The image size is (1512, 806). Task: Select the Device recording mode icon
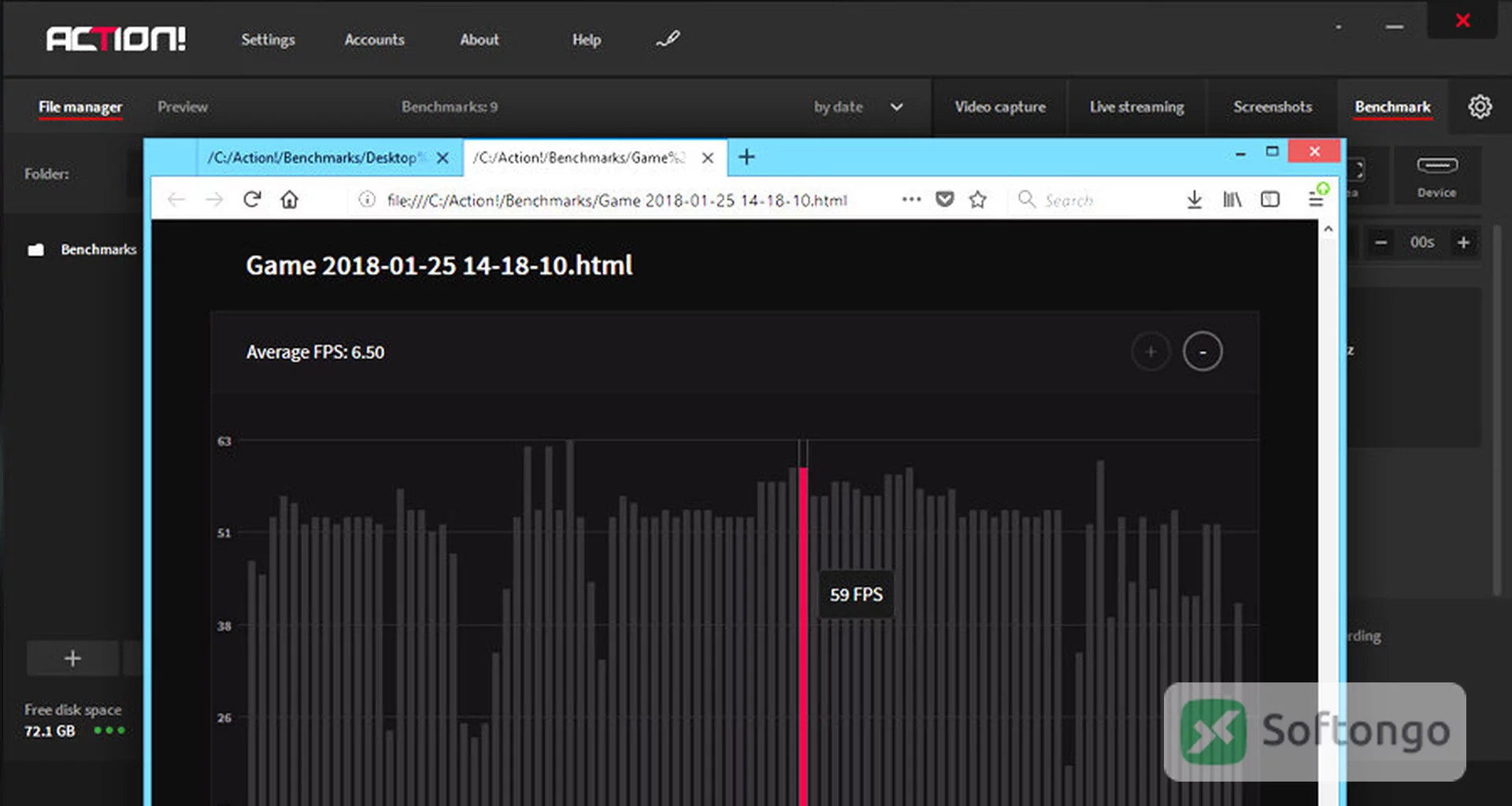click(x=1437, y=176)
